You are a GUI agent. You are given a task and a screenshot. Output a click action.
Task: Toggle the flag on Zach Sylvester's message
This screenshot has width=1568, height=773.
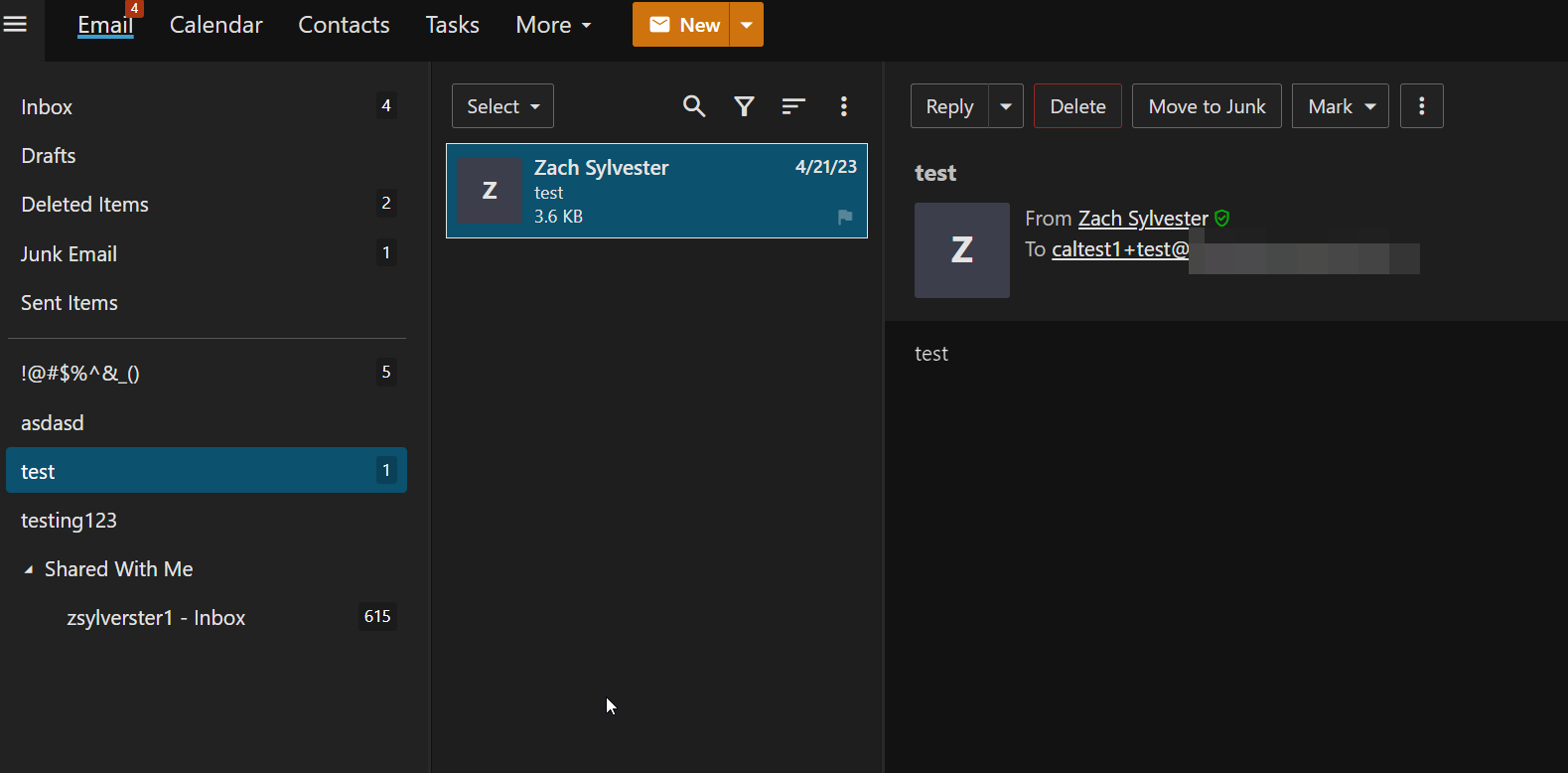(x=845, y=217)
